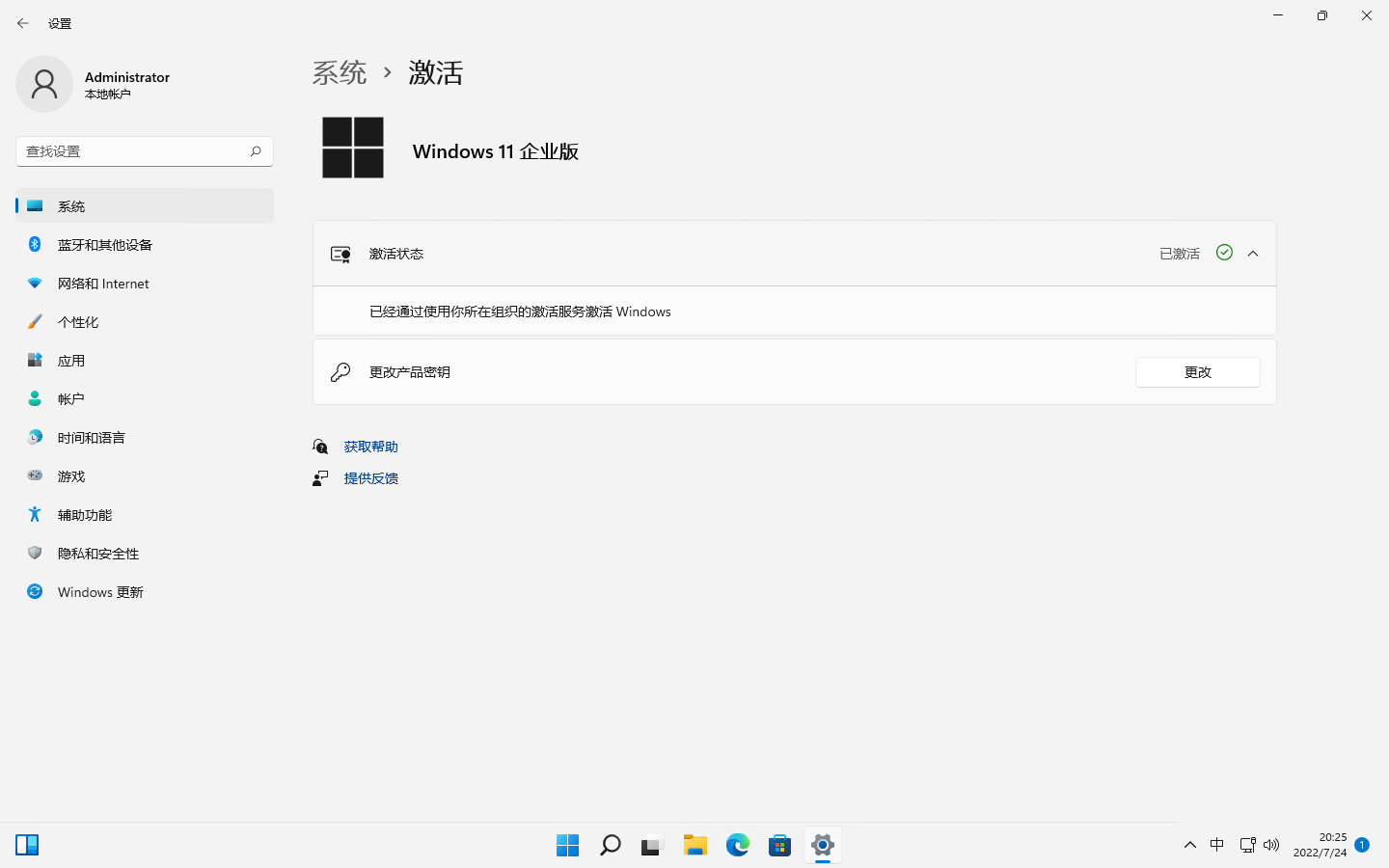
Task: Open the network tray icon
Action: (x=1247, y=845)
